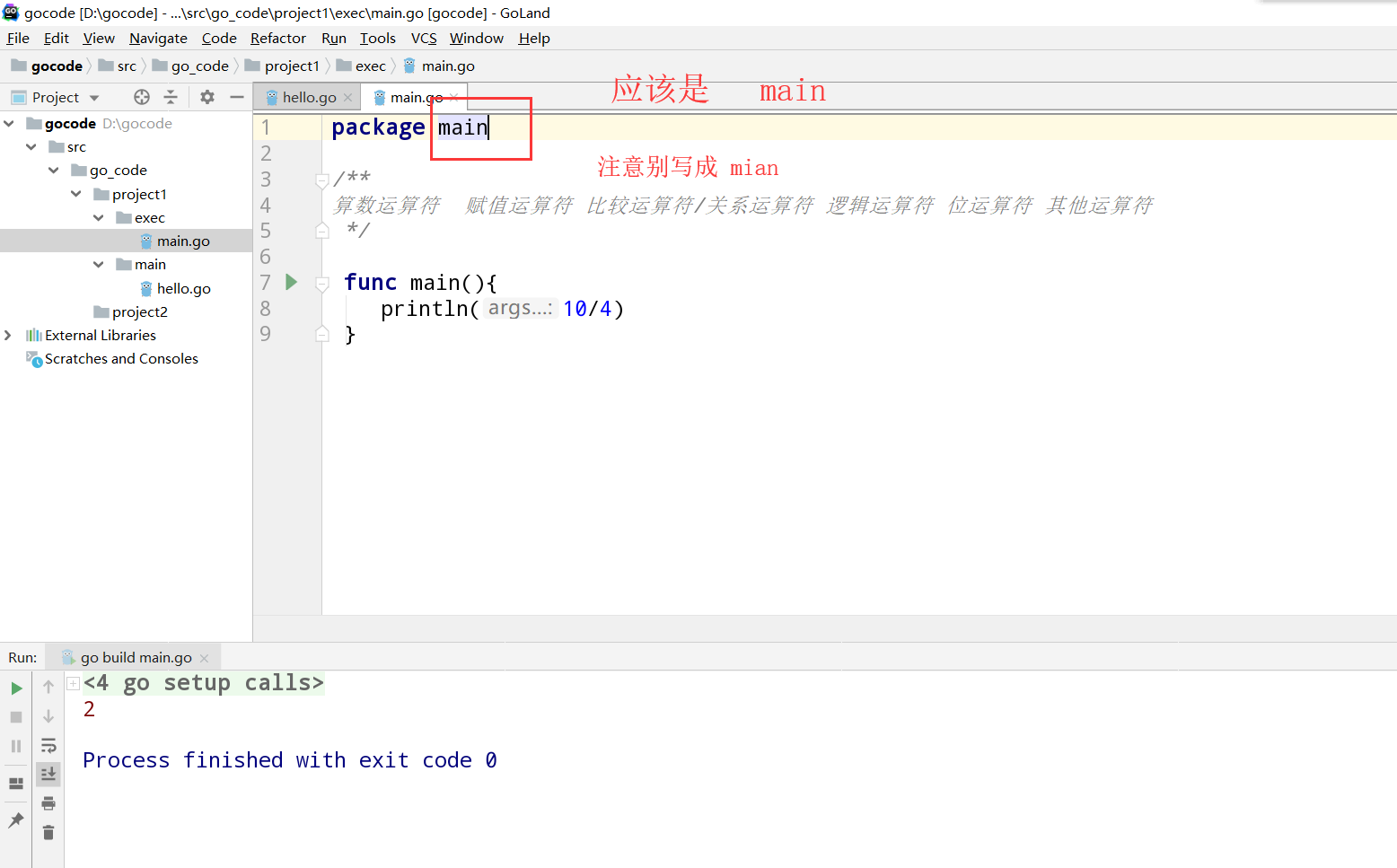This screenshot has width=1397, height=868.
Task: Click the collapse all icon in Project panel
Action: 171,97
